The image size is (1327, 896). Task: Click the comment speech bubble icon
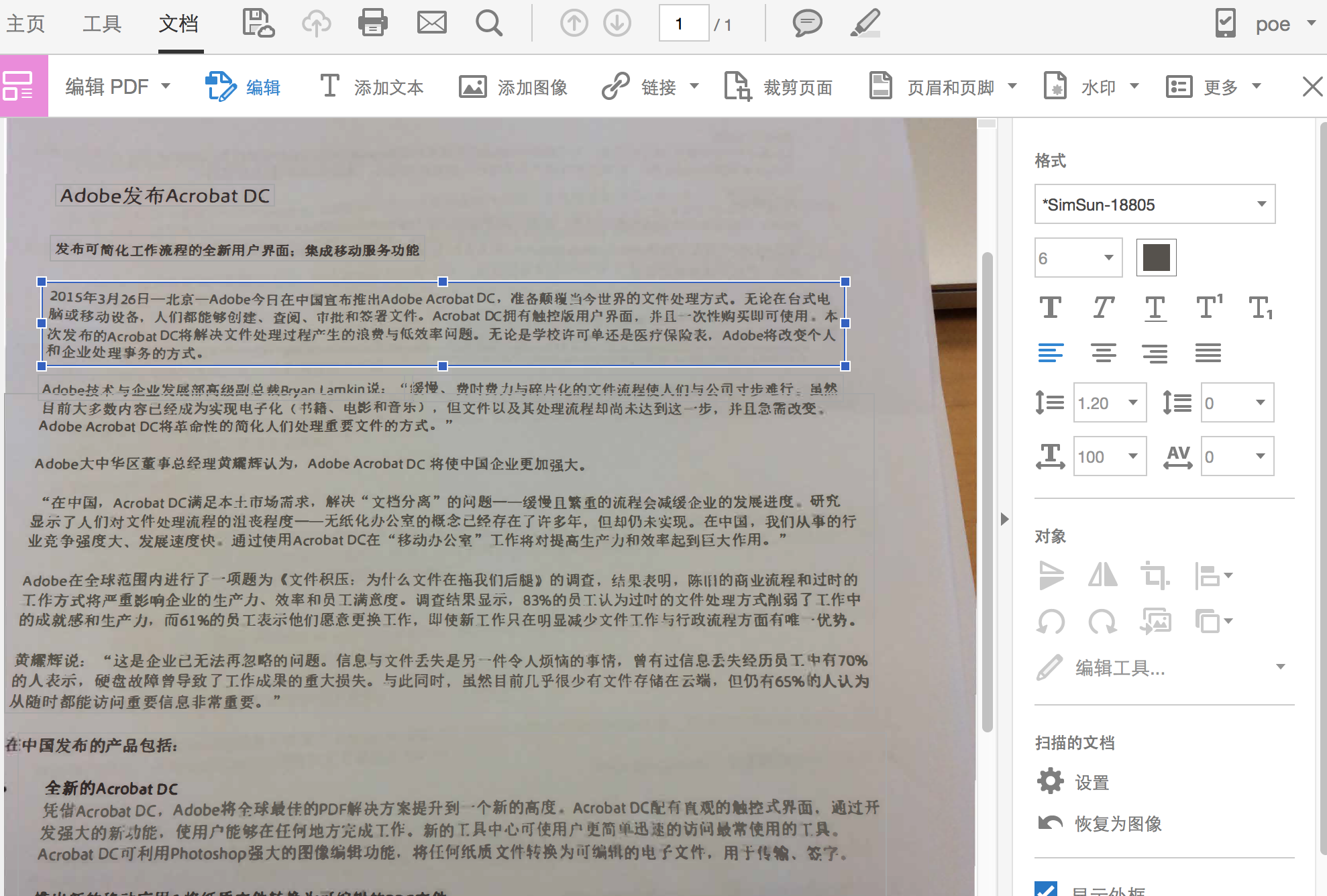coord(807,23)
